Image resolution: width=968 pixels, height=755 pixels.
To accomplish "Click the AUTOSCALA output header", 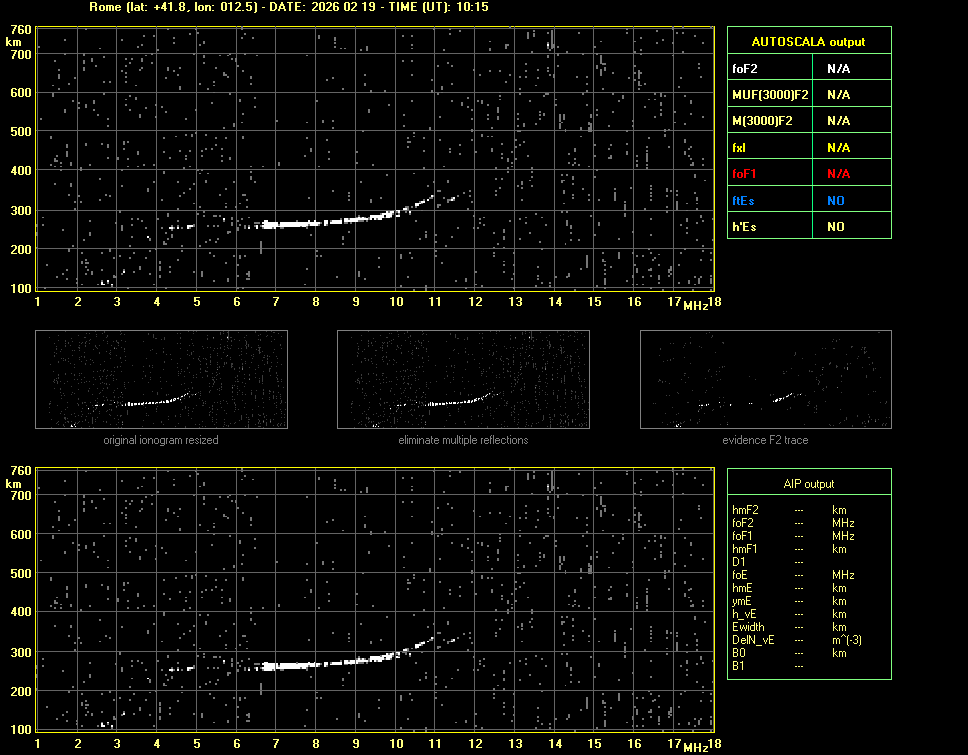I will coord(808,42).
